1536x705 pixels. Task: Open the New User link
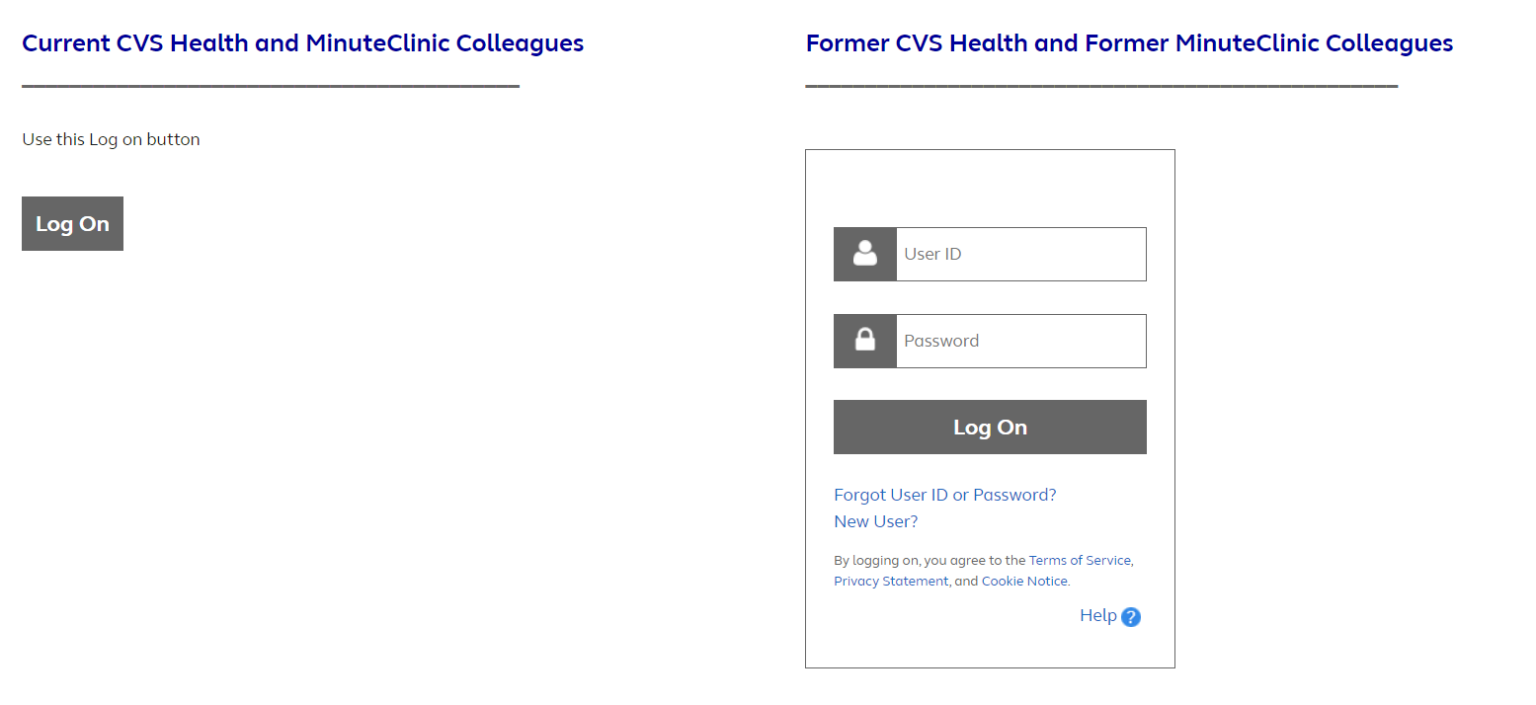click(x=876, y=522)
